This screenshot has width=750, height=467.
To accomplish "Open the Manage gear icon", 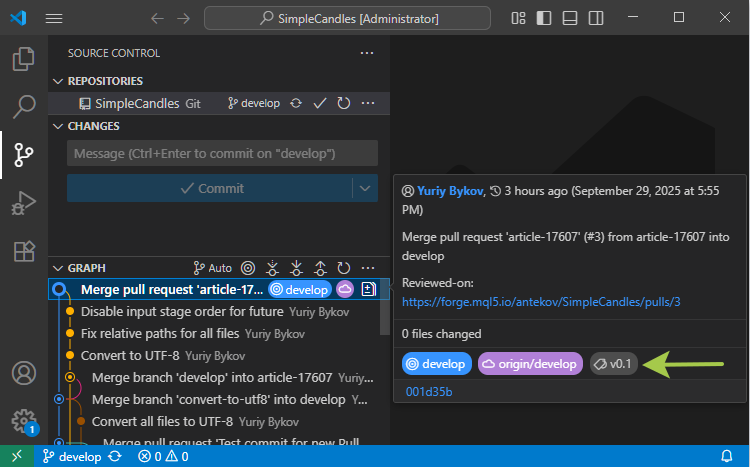I will coord(23,421).
